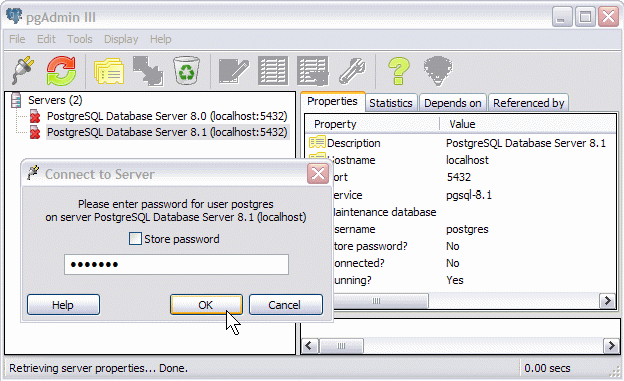Close the Connect to Server dialog
Screen dimensions: 624x381
[x=318, y=174]
